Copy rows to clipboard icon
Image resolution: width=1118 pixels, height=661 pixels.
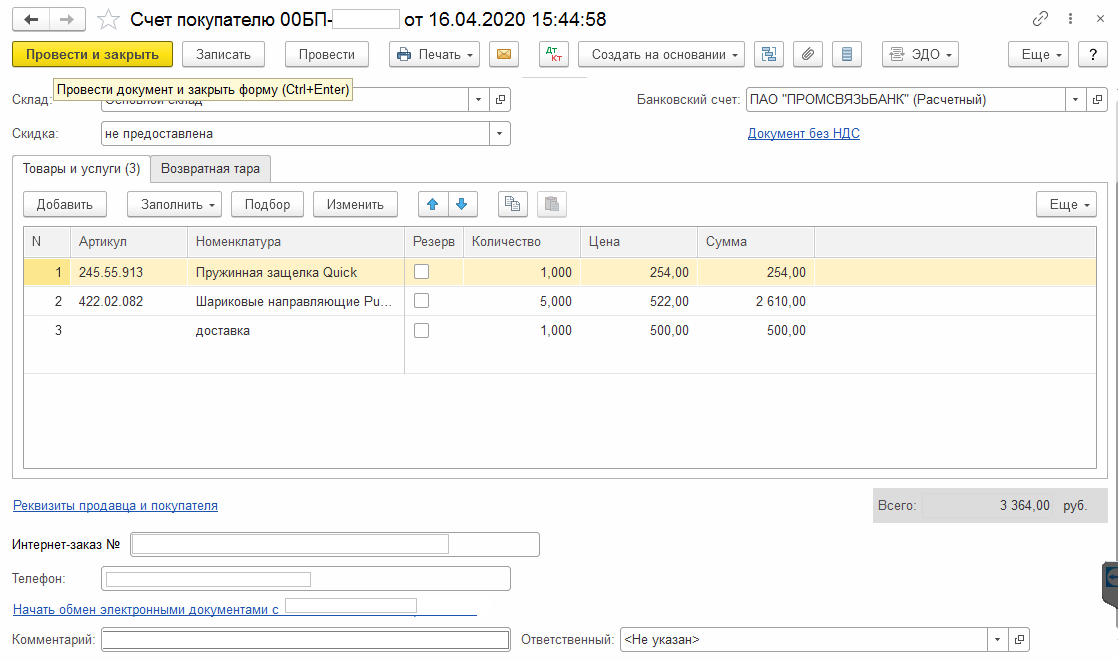(x=513, y=205)
